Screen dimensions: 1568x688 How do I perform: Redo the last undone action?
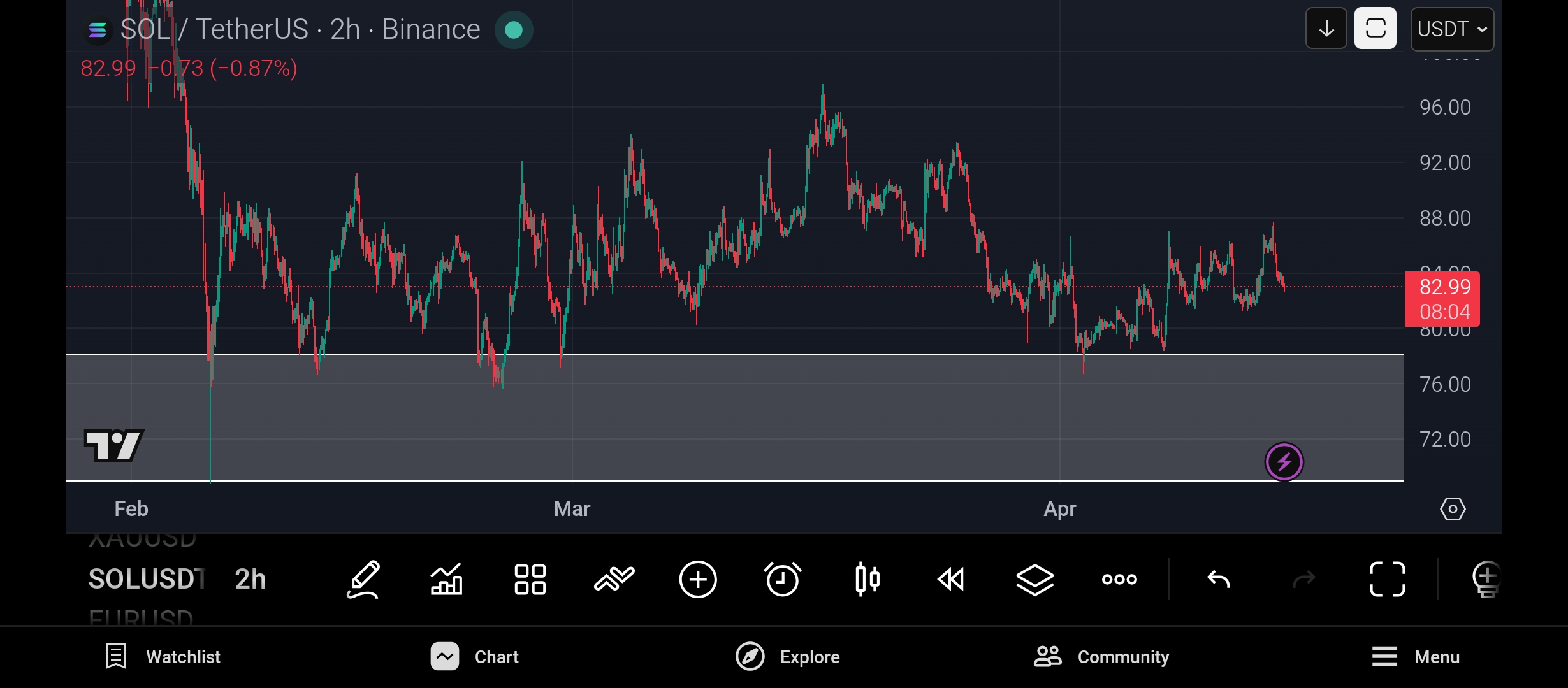tap(1303, 579)
